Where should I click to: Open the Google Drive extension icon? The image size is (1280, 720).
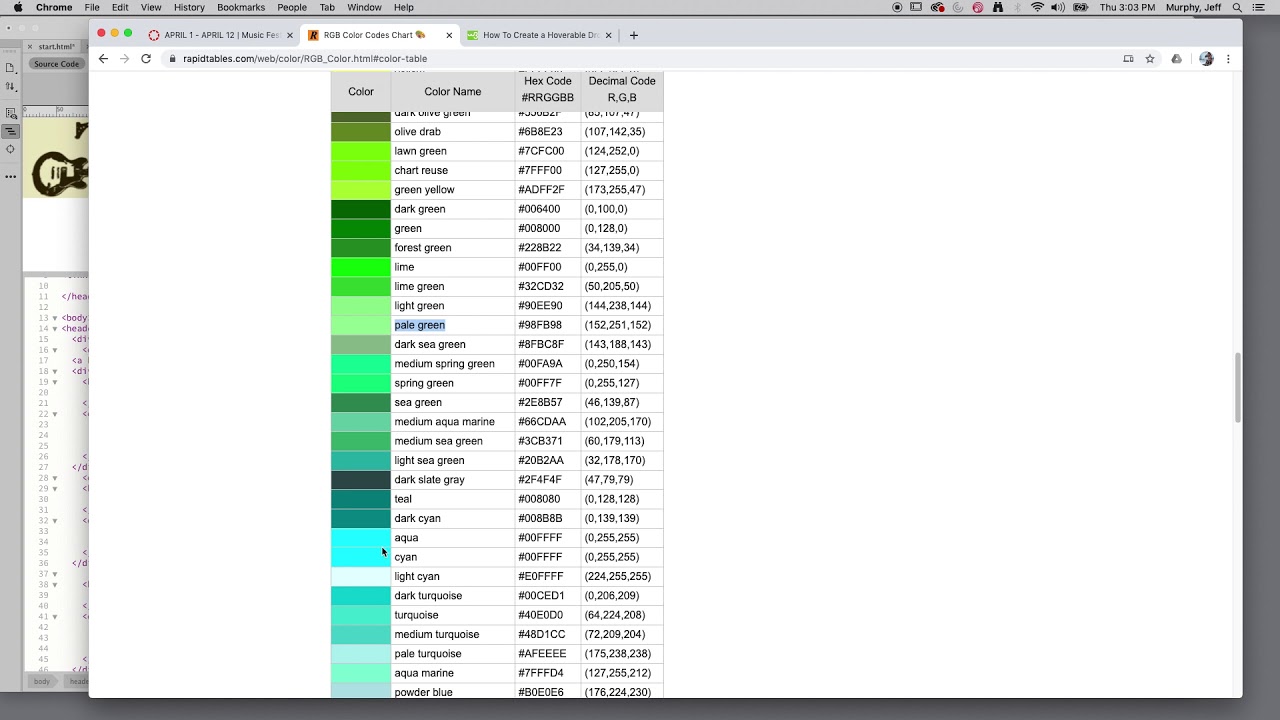tap(1176, 59)
